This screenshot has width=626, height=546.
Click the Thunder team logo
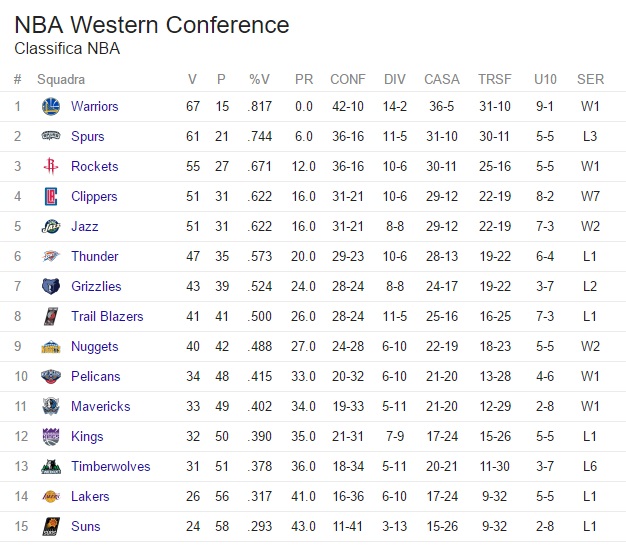[51, 256]
